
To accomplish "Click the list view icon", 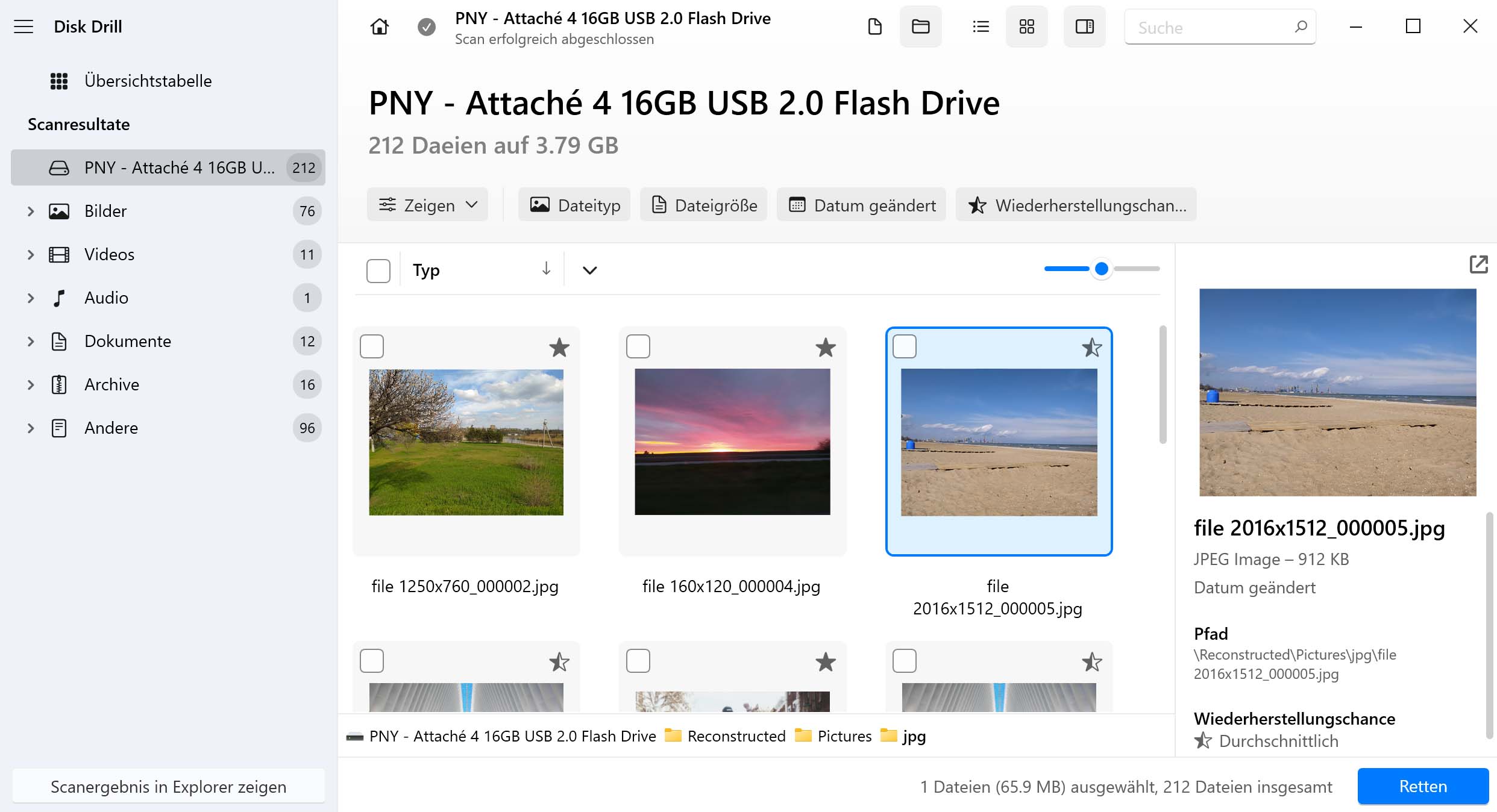I will click(x=979, y=27).
